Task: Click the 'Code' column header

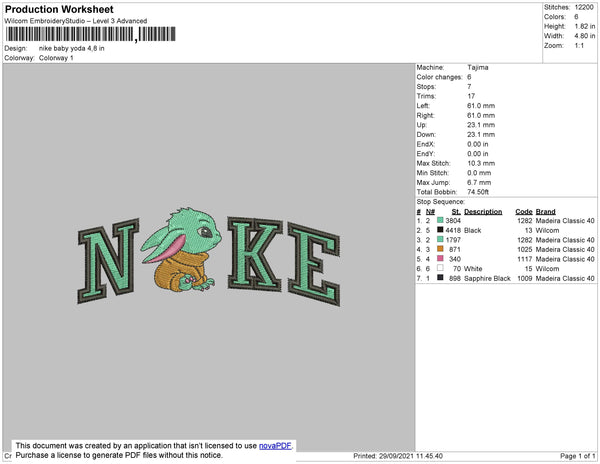Action: pos(524,212)
